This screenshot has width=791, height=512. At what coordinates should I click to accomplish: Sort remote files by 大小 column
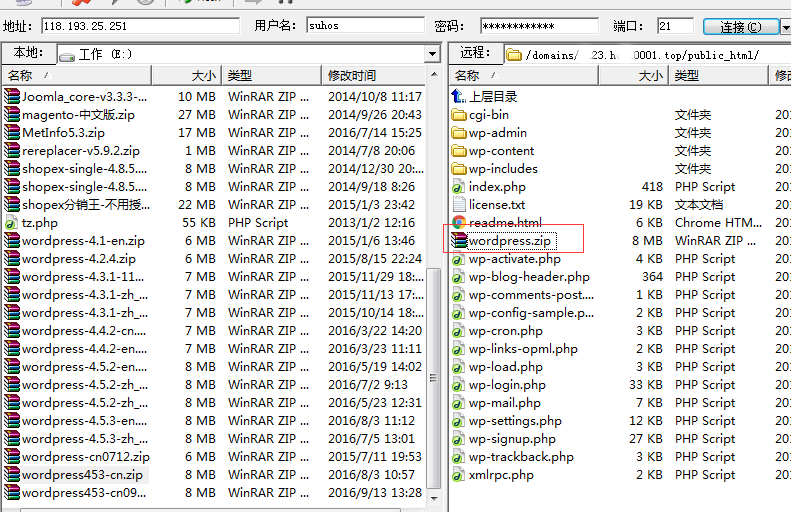coord(634,76)
